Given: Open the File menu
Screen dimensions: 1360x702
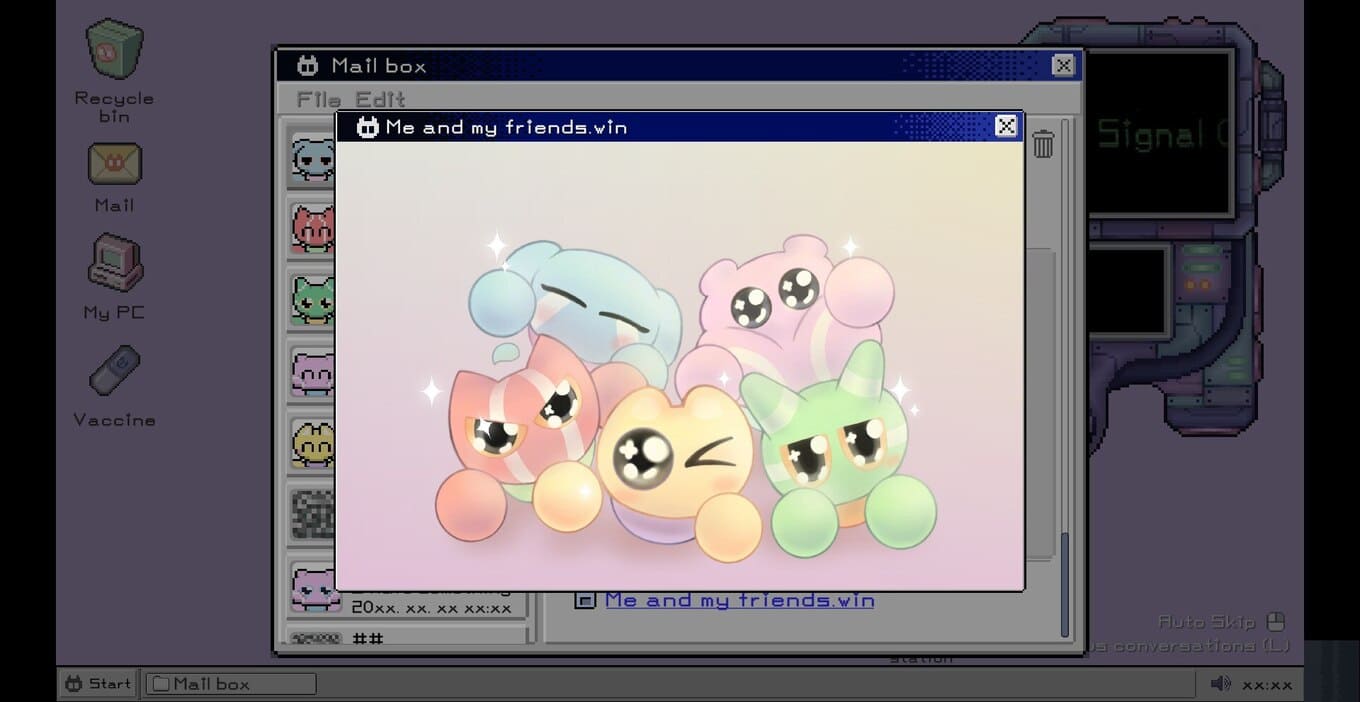Looking at the screenshot, I should coord(319,99).
